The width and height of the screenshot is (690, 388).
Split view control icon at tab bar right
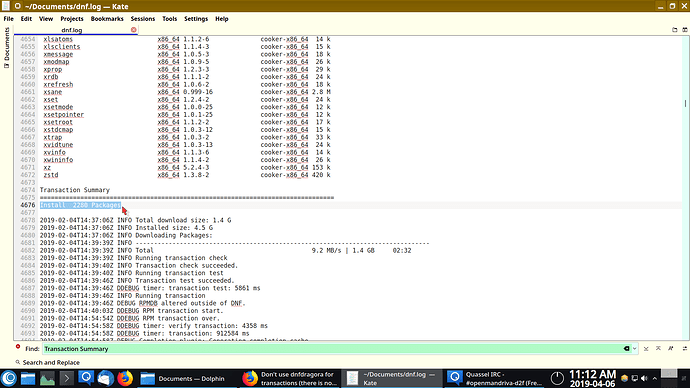(x=685, y=30)
